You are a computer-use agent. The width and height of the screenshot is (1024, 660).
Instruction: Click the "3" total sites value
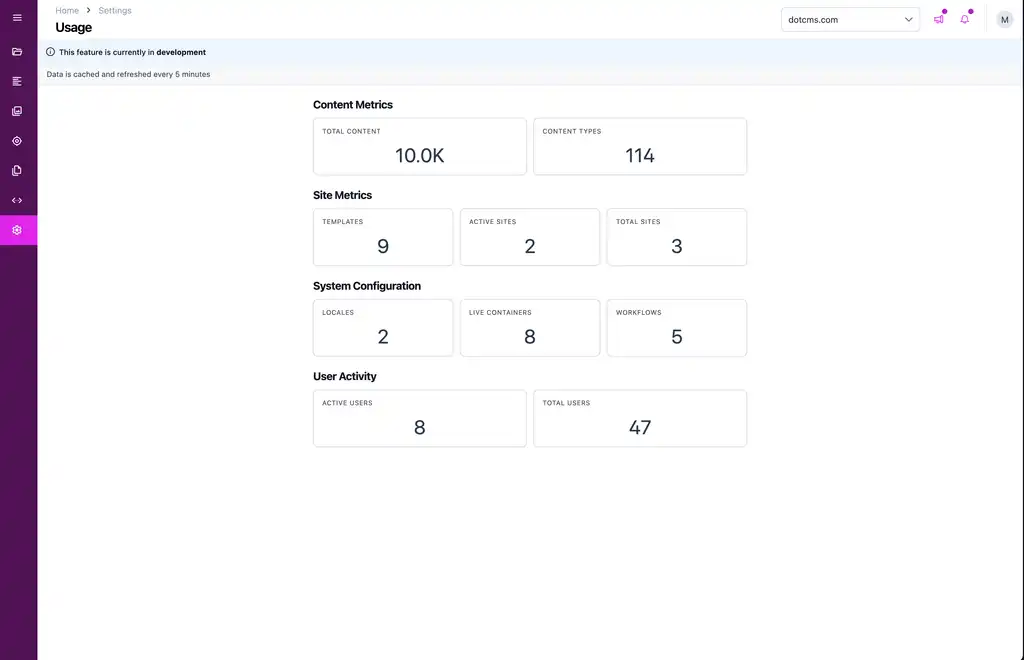pos(677,246)
